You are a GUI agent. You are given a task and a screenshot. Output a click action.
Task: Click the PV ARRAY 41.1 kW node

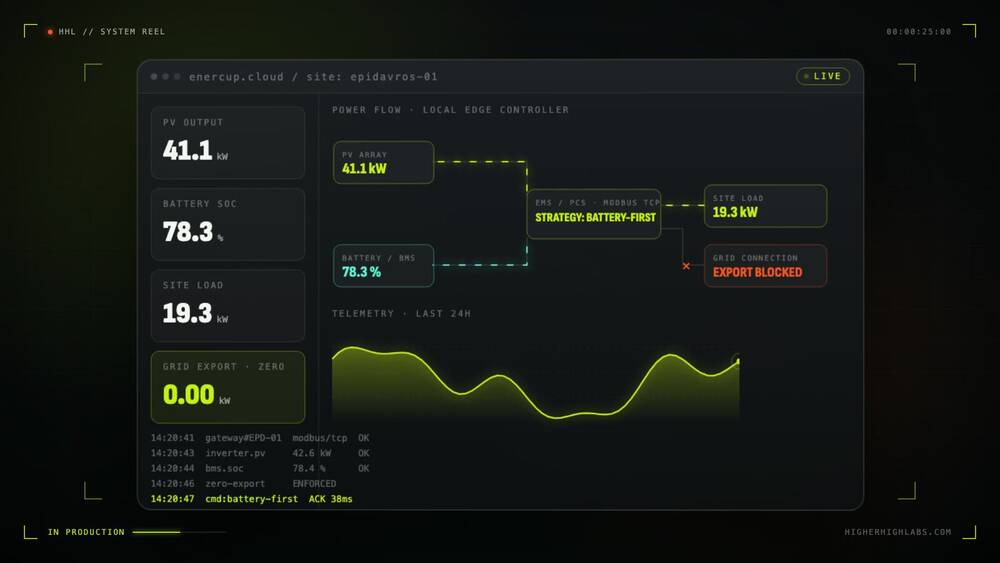[383, 163]
